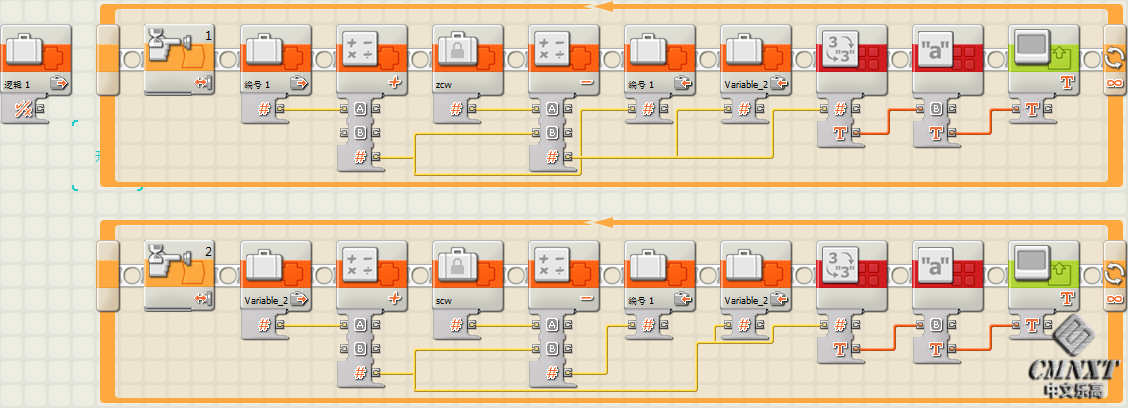Image resolution: width=1128 pixels, height=408 pixels.
Task: Select the Display block in top loop
Action: pyautogui.click(x=1043, y=58)
